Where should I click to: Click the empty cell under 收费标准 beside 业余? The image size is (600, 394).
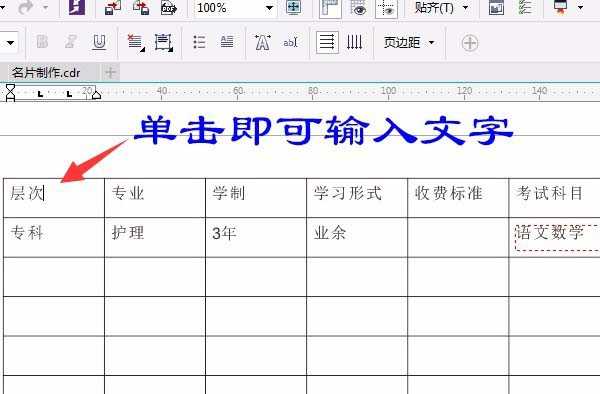point(458,238)
